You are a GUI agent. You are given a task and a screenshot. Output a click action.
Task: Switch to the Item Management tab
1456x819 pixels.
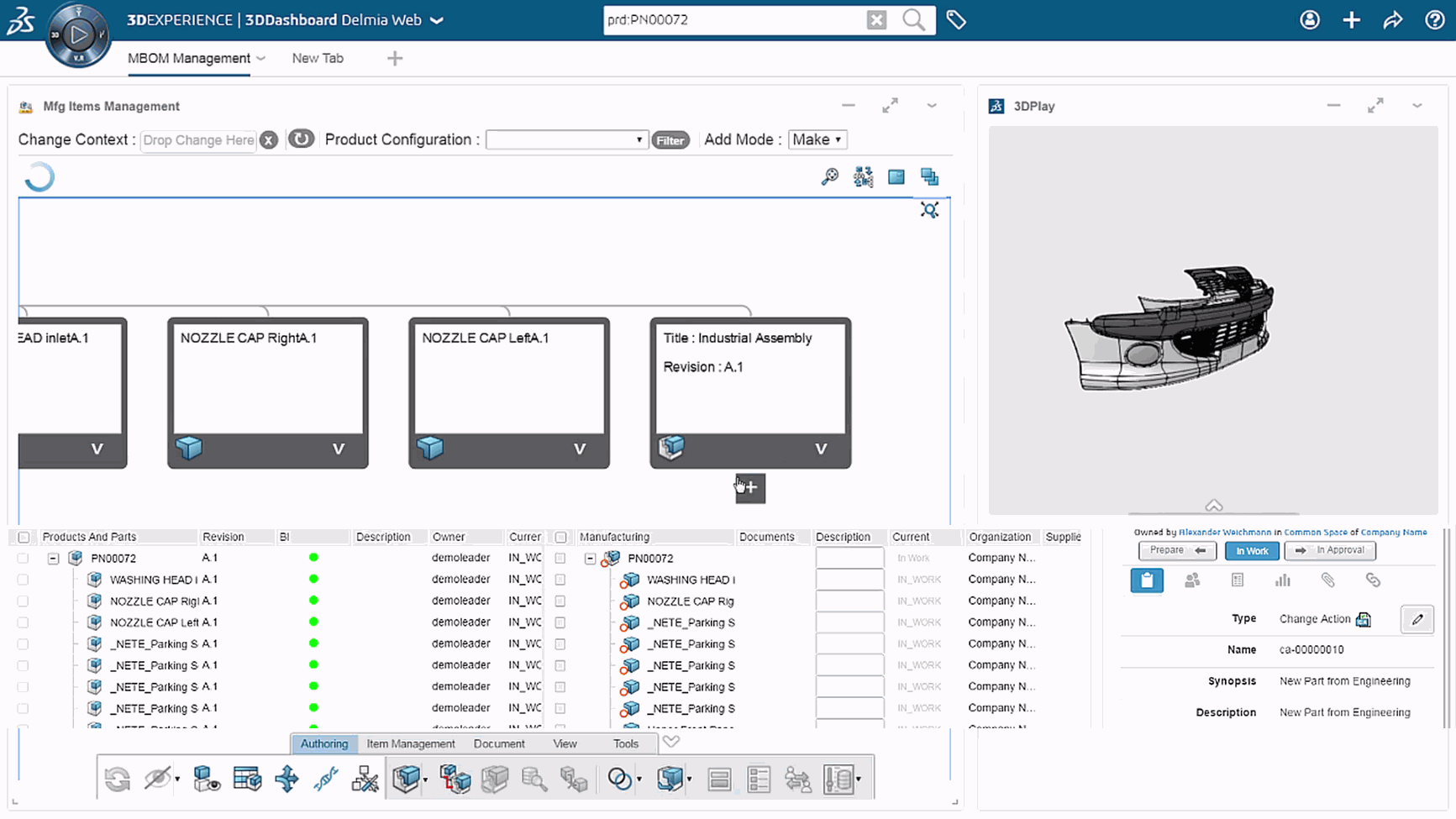coord(410,743)
